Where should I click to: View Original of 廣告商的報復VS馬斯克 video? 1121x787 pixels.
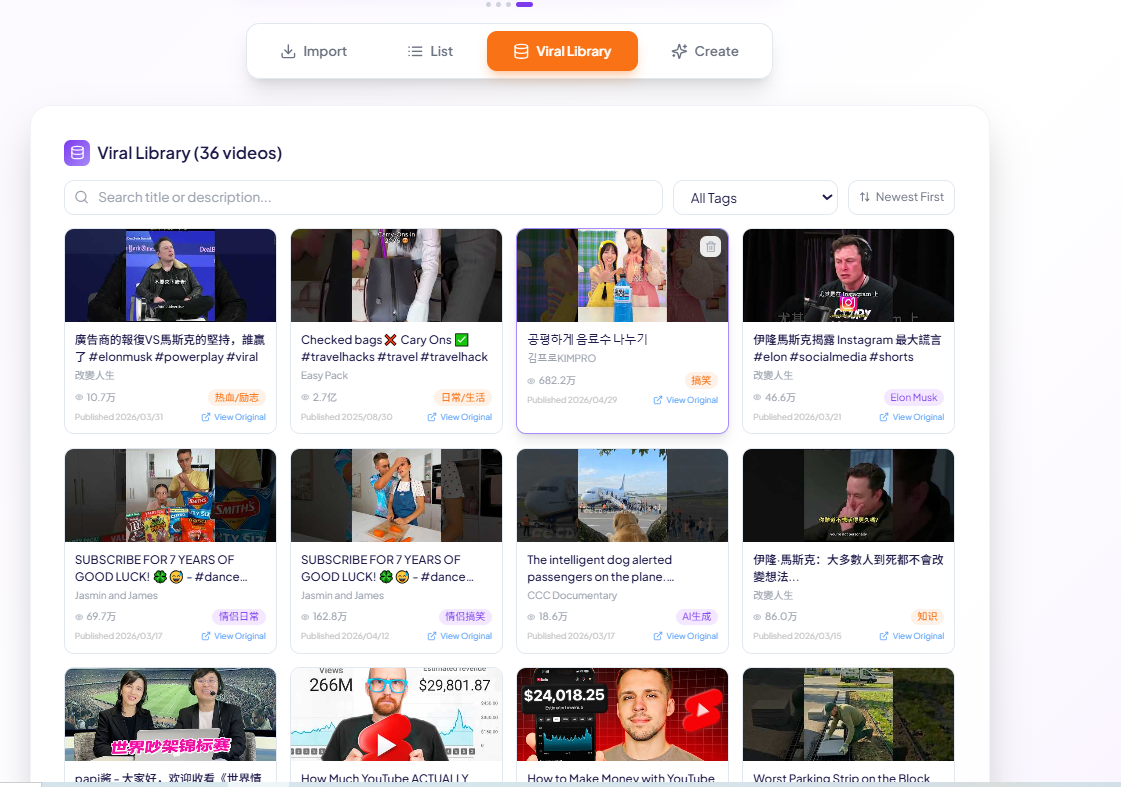234,417
